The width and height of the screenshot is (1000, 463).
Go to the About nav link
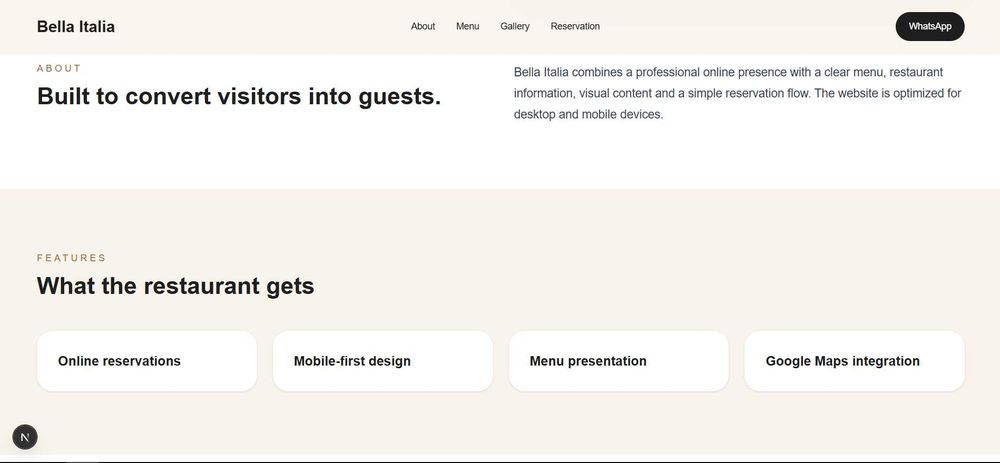(423, 26)
